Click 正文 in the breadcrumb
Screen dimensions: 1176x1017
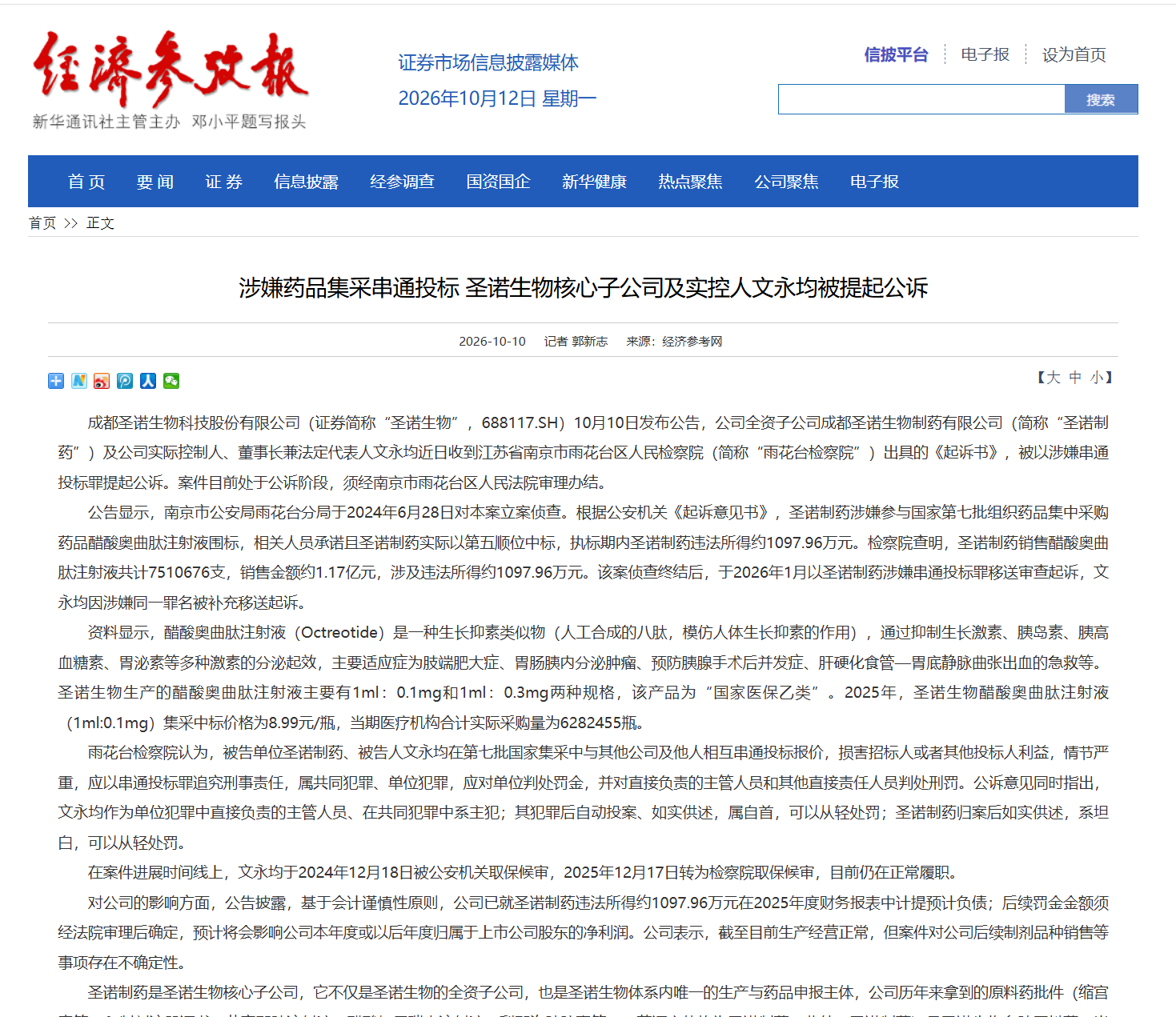[x=100, y=223]
